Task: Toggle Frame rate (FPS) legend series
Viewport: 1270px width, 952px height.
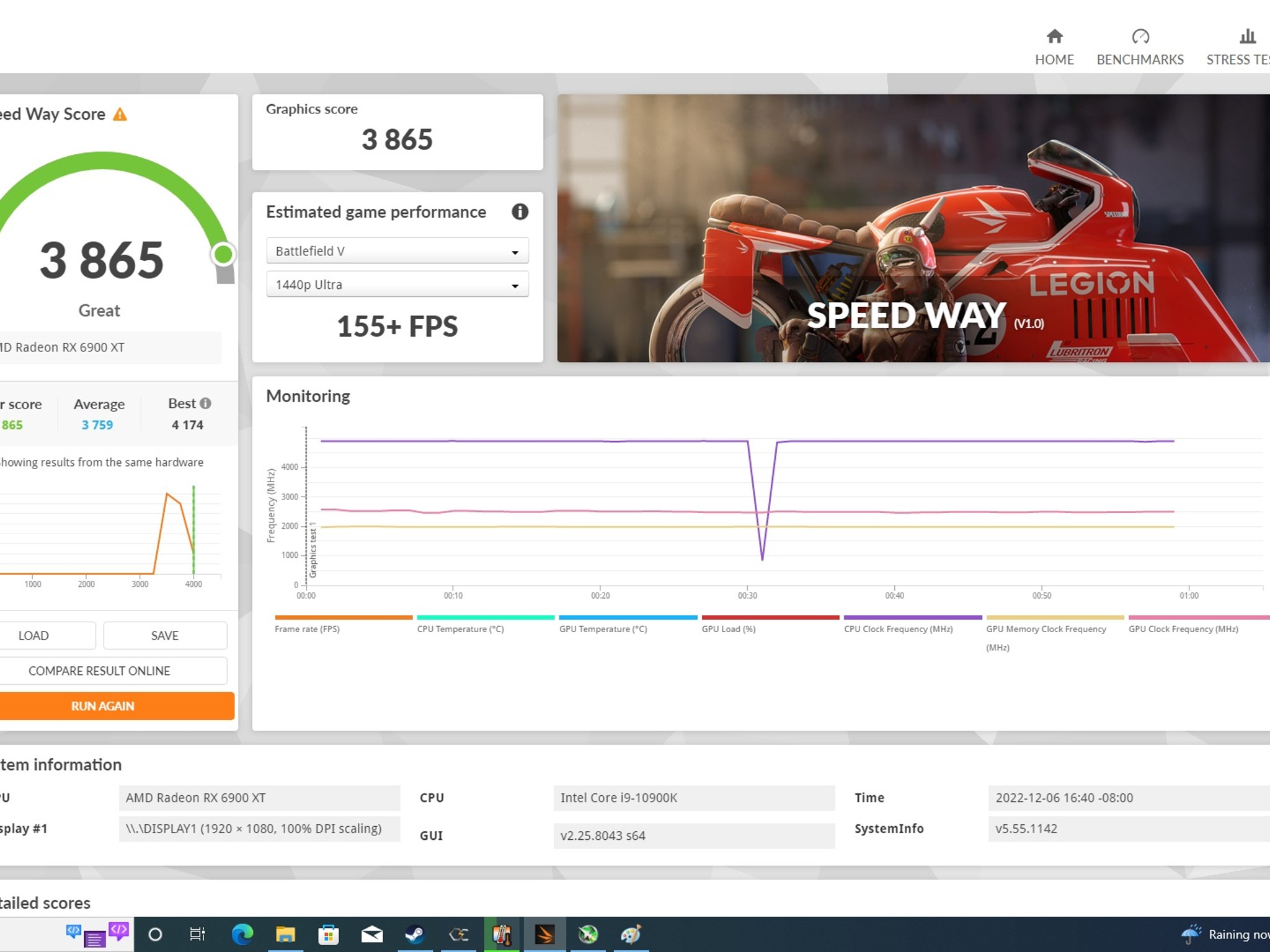Action: tap(343, 625)
